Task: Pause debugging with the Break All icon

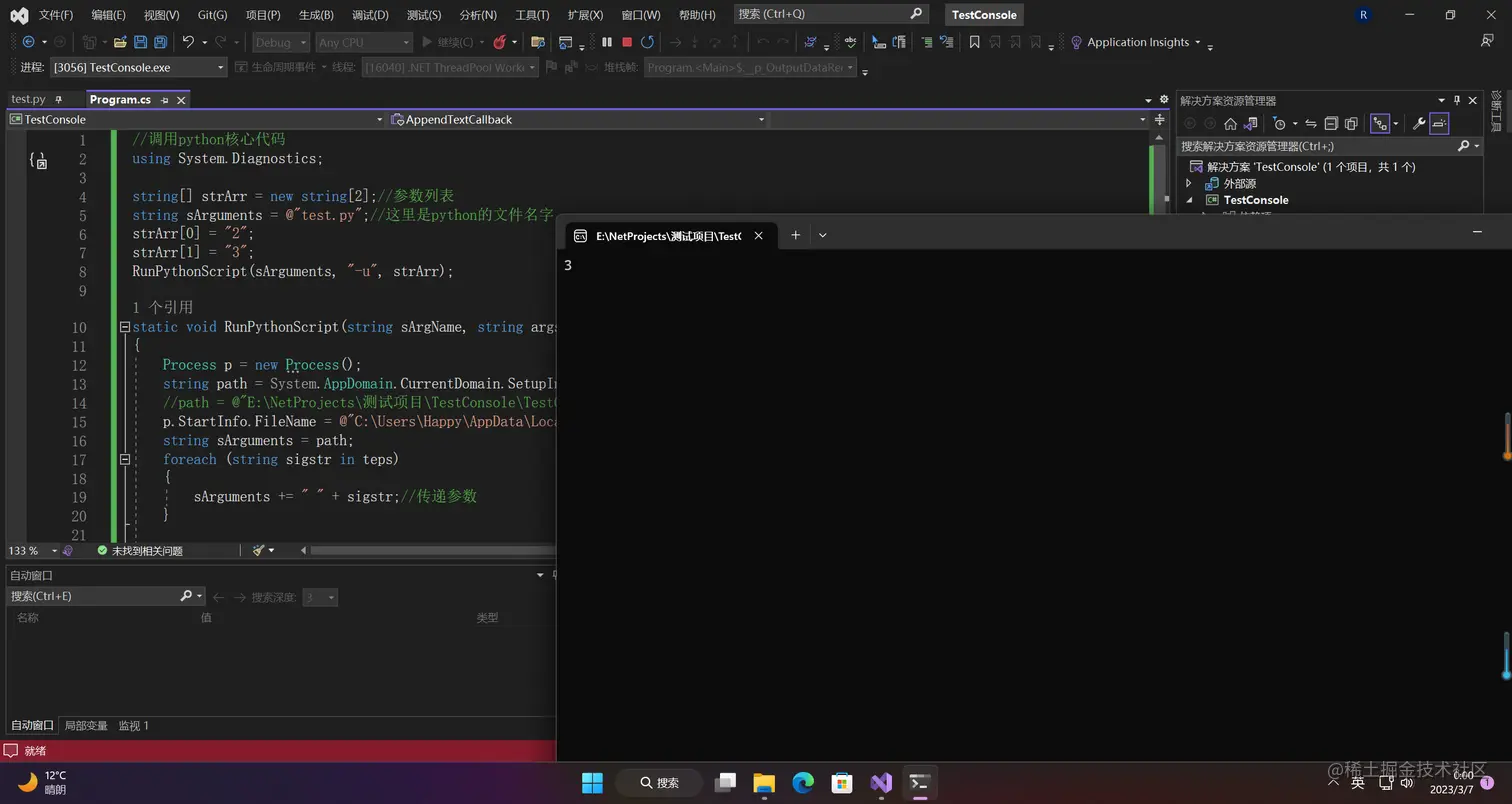Action: tap(607, 42)
